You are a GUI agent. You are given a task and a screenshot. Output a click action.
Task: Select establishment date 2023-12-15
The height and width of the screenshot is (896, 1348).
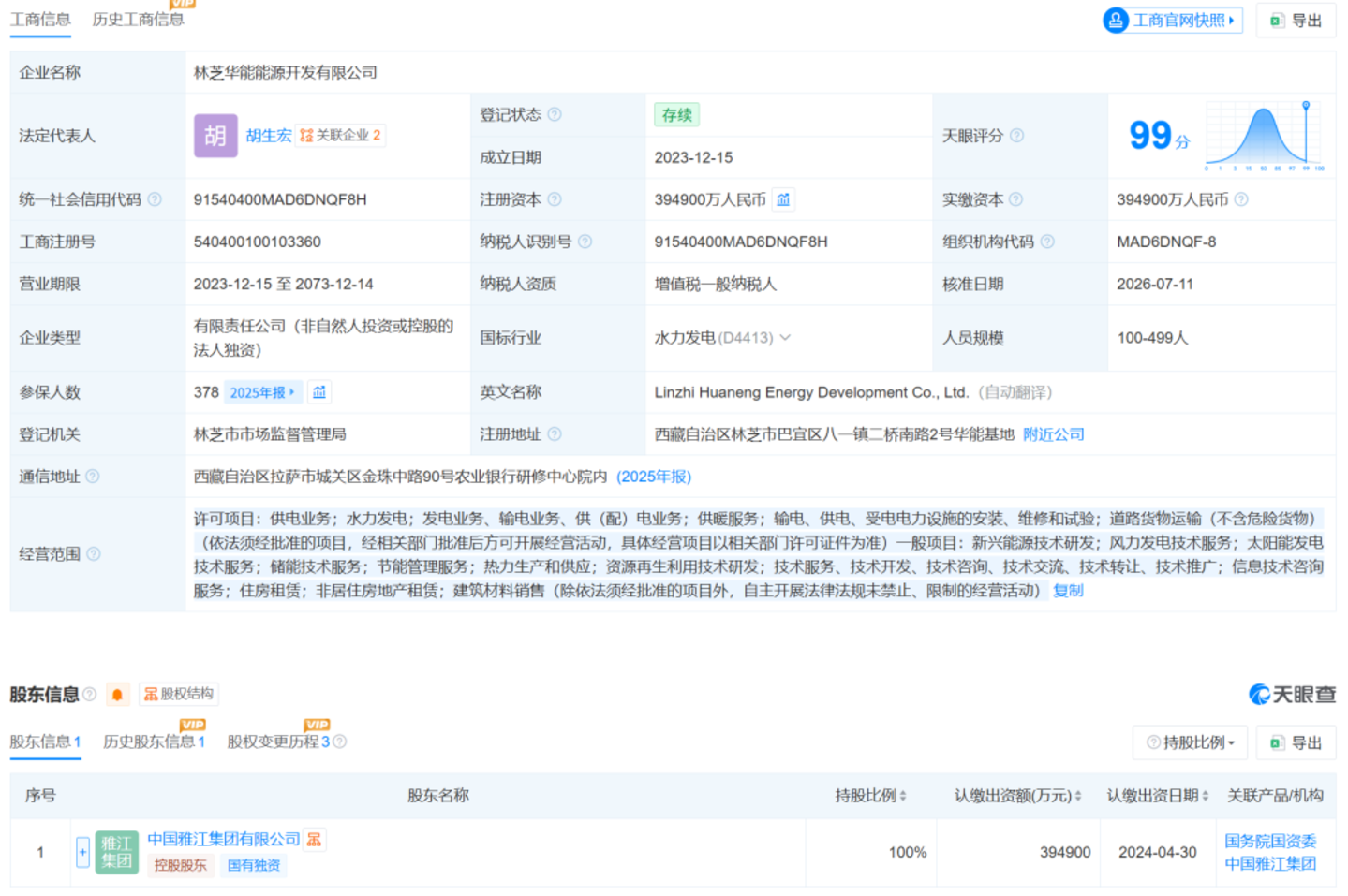pos(693,157)
